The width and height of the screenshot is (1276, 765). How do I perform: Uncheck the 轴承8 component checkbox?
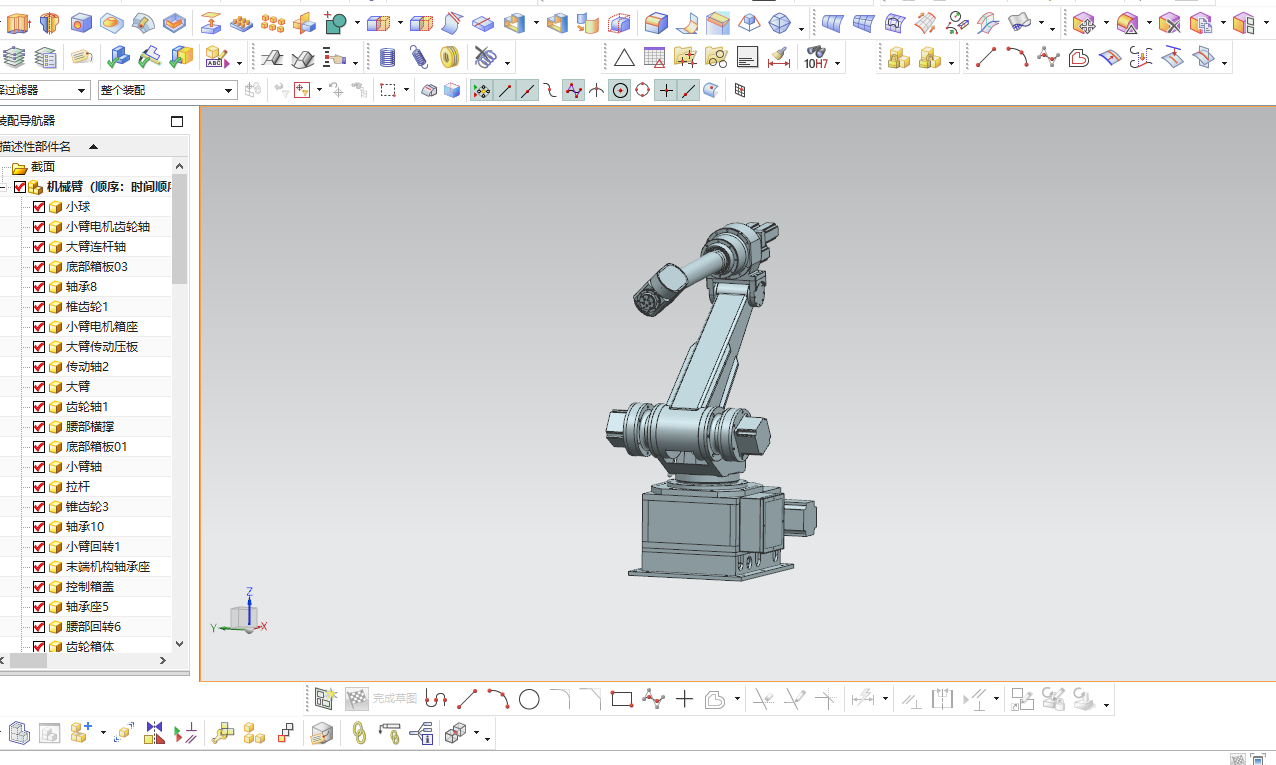tap(39, 287)
